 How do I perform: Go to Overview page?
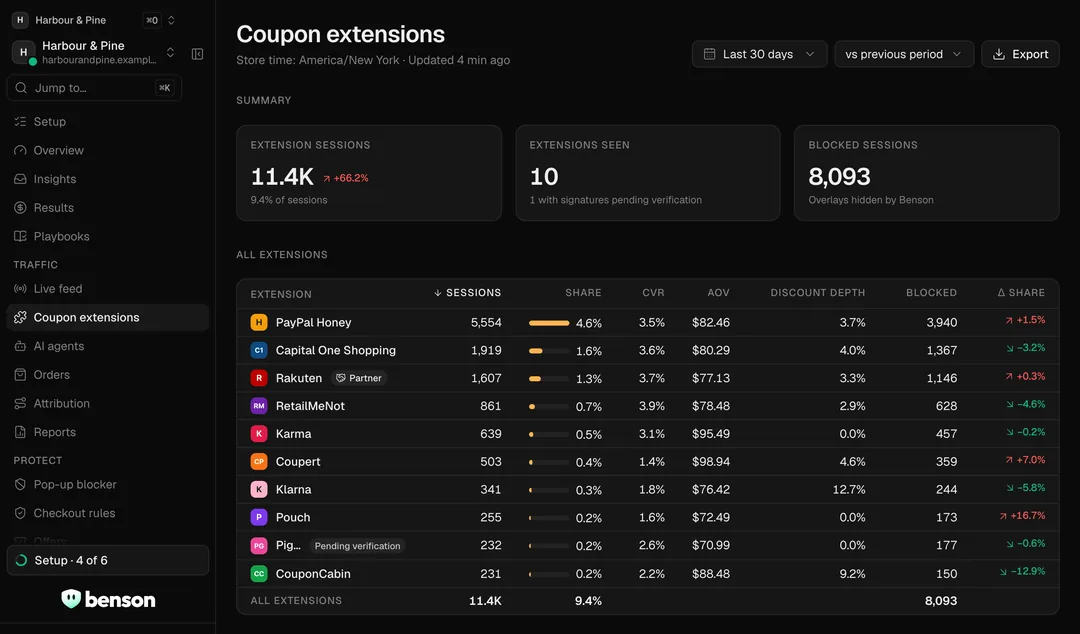click(107, 150)
